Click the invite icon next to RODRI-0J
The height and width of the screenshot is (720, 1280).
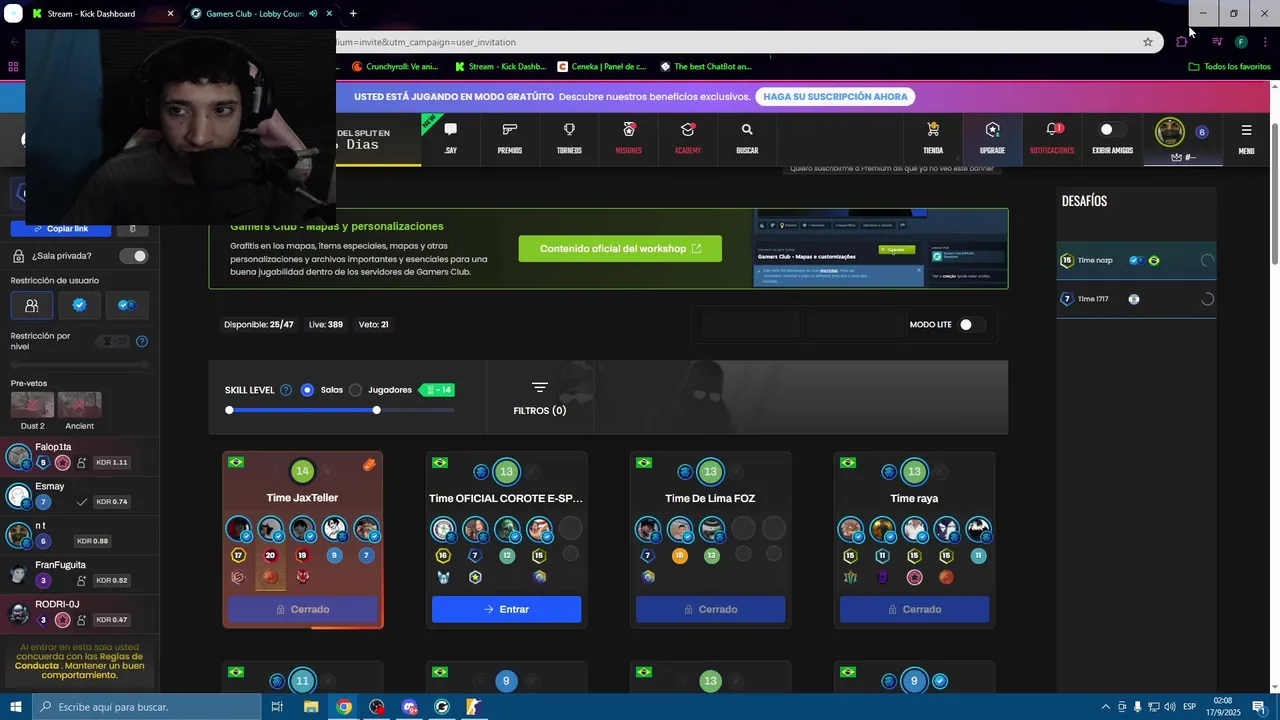point(82,620)
